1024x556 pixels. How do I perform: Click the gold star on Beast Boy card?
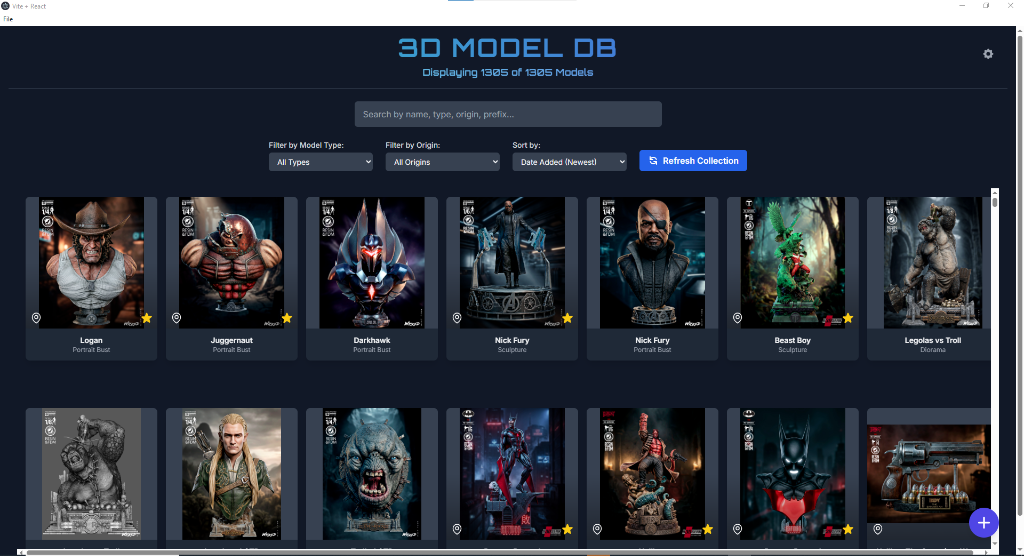848,318
